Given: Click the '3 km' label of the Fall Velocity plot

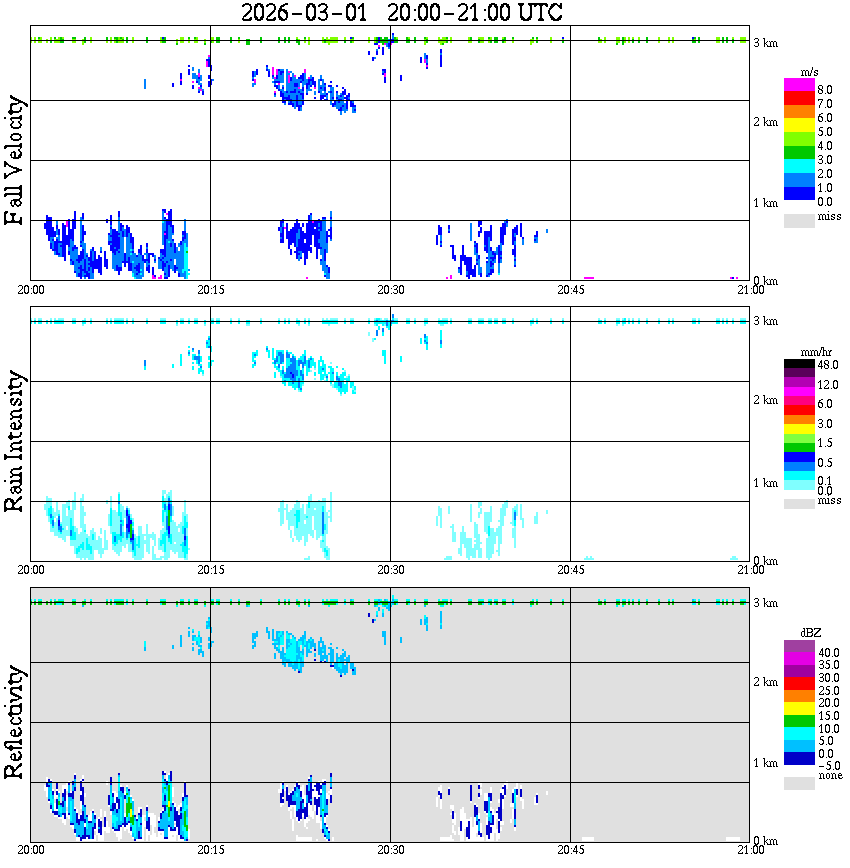Looking at the screenshot, I should pos(766,43).
